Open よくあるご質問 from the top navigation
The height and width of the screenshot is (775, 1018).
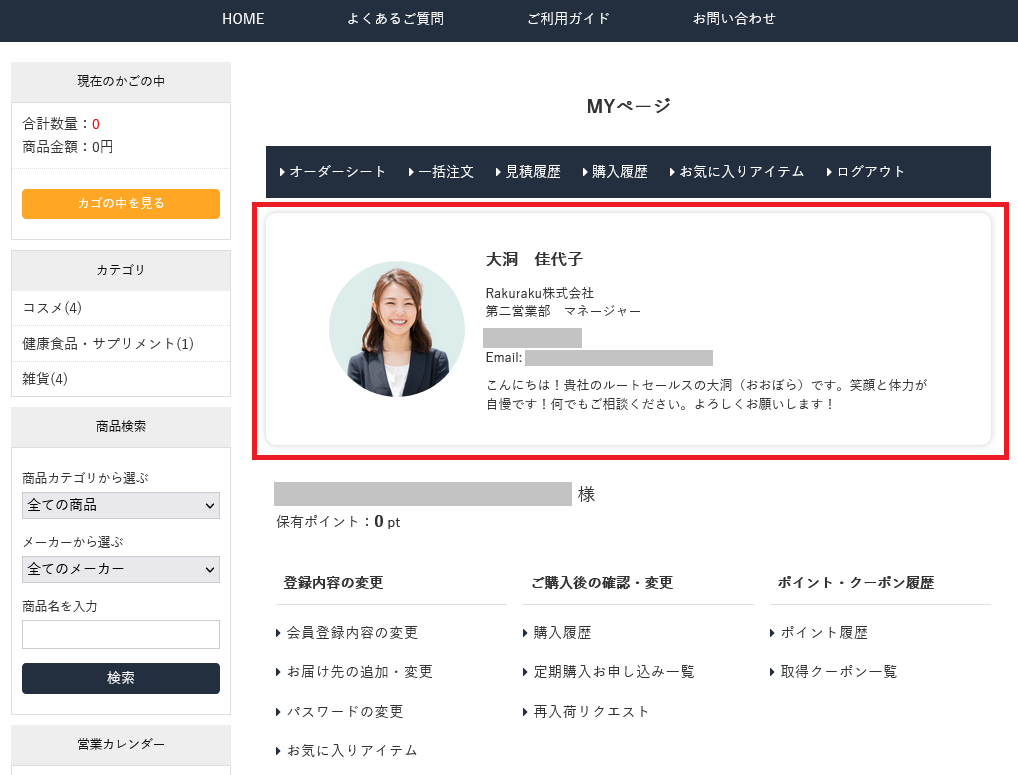coord(395,19)
